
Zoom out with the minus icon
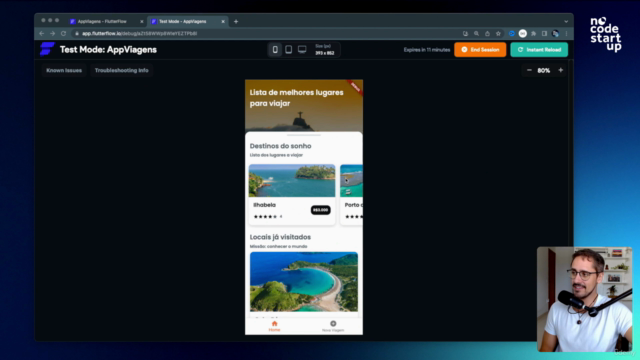[529, 70]
